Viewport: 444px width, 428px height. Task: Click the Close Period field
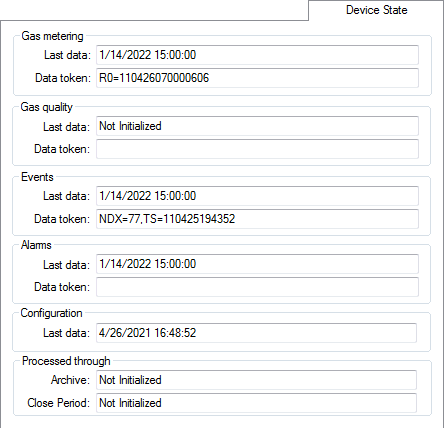[256, 403]
